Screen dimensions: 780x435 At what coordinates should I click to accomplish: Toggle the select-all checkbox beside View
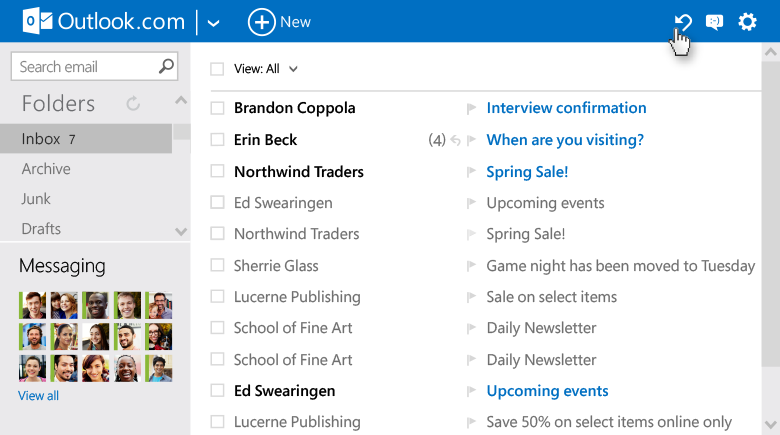coord(217,69)
